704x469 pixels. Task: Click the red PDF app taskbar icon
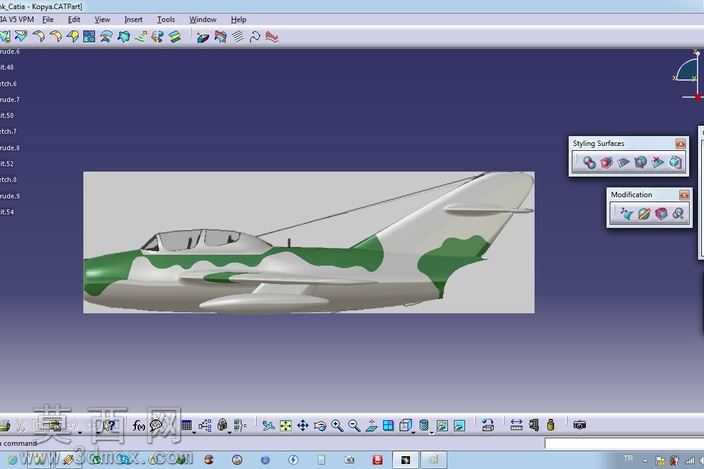[377, 460]
